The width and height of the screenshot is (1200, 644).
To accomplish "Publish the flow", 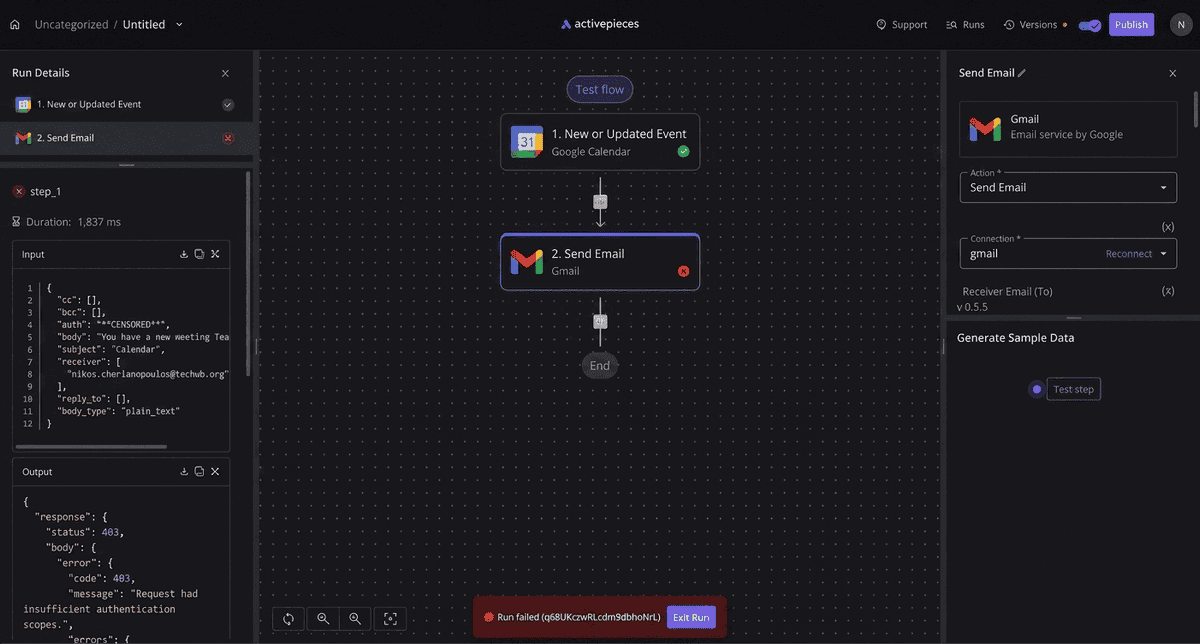I will [1131, 24].
